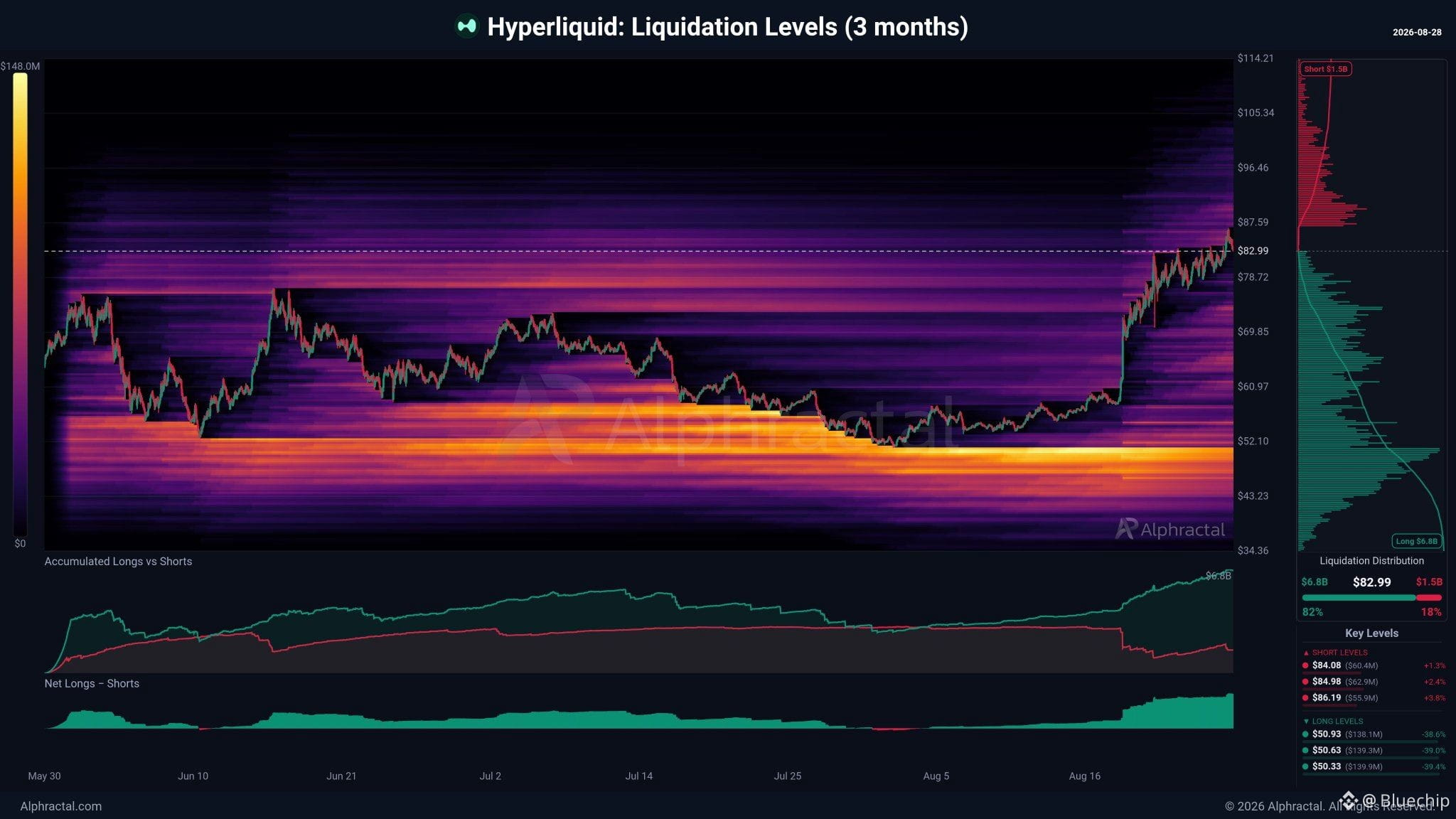Click the red "Short $1.5B" badge
1456x819 pixels.
[1325, 69]
